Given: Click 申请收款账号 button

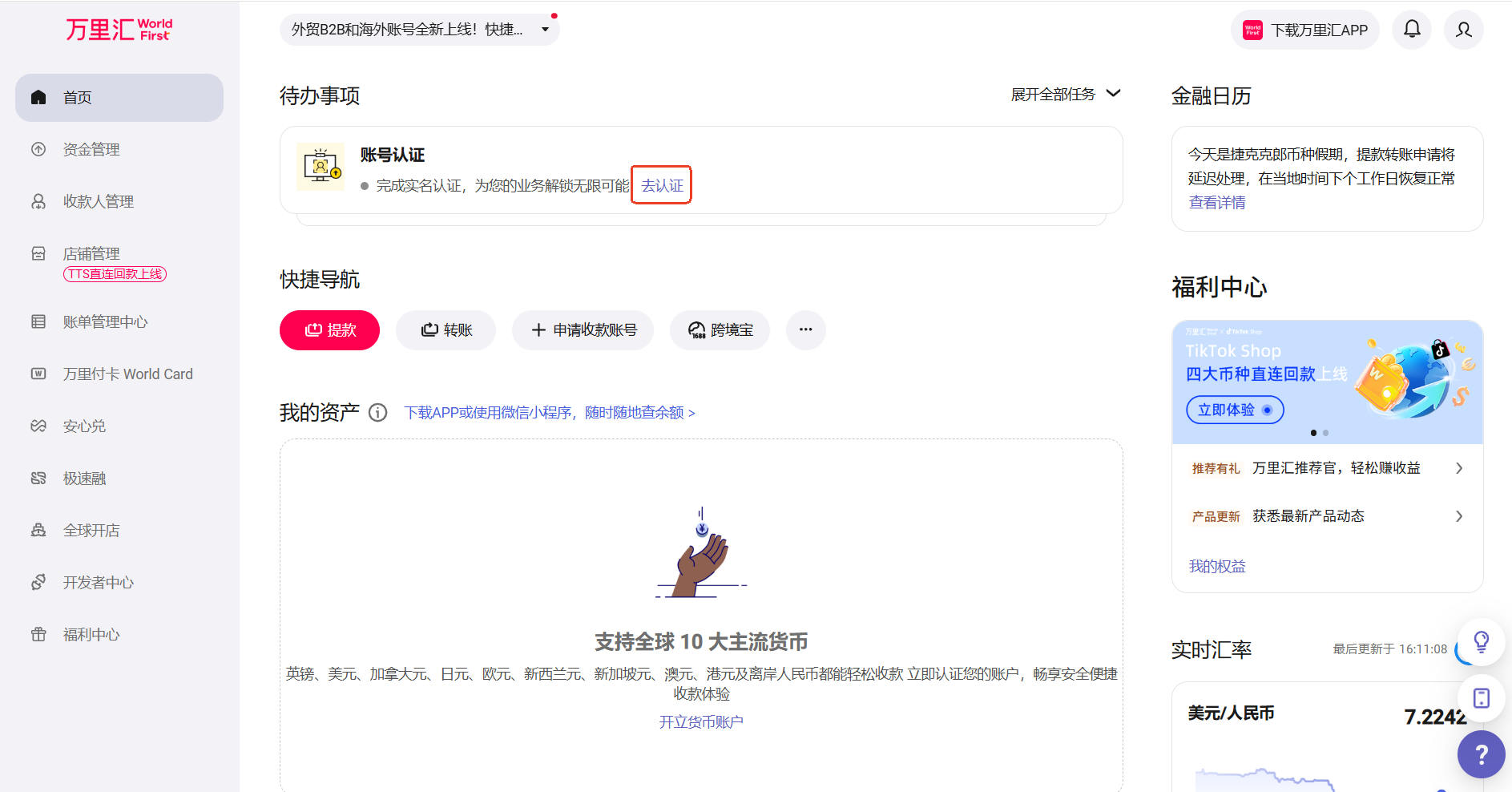Looking at the screenshot, I should [583, 329].
